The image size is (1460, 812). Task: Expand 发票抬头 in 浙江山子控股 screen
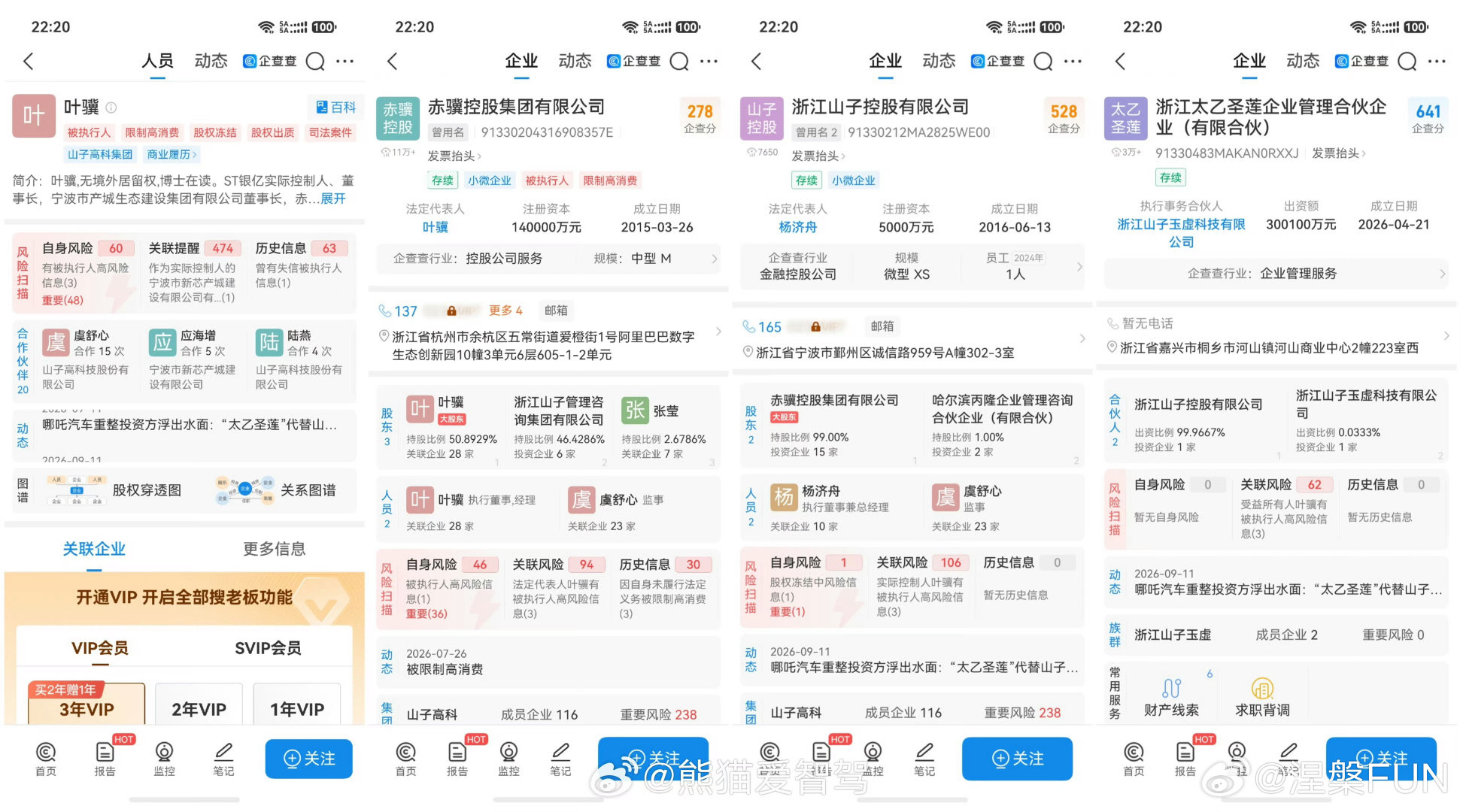818,156
